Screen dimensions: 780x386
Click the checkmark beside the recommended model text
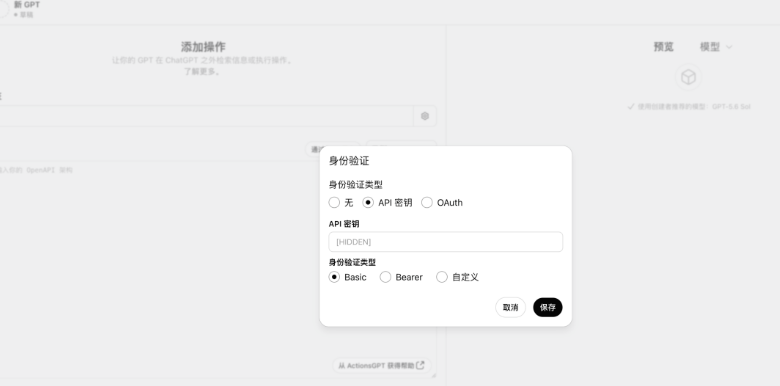(631, 106)
